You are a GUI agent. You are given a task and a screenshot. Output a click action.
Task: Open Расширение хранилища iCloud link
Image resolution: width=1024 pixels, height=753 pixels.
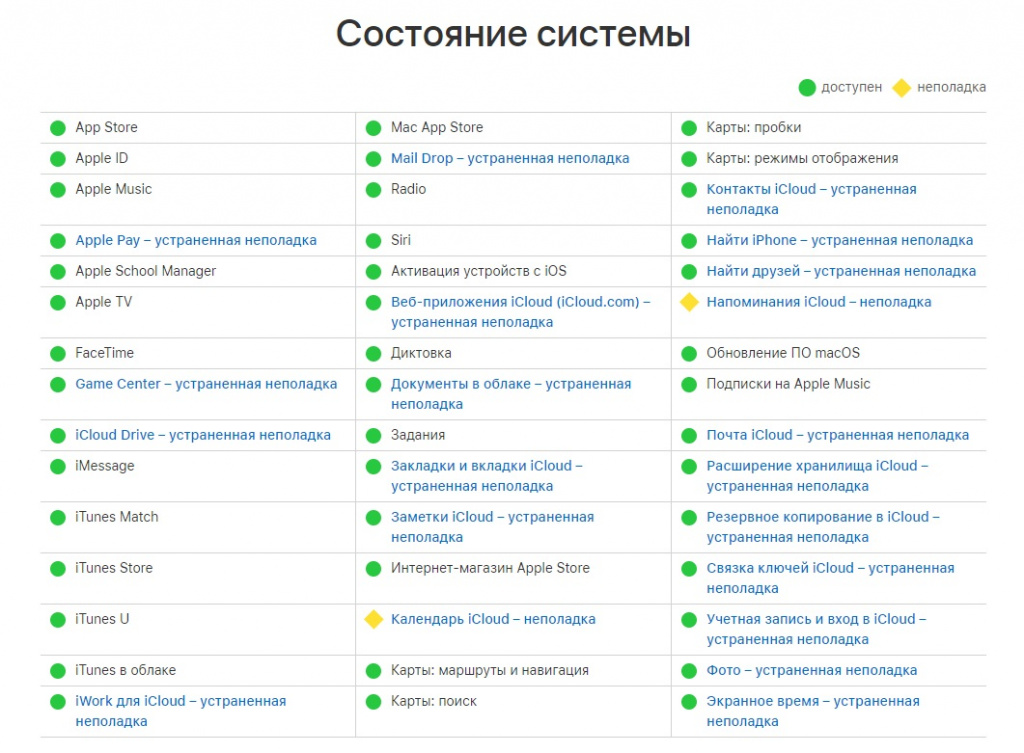coord(817,476)
